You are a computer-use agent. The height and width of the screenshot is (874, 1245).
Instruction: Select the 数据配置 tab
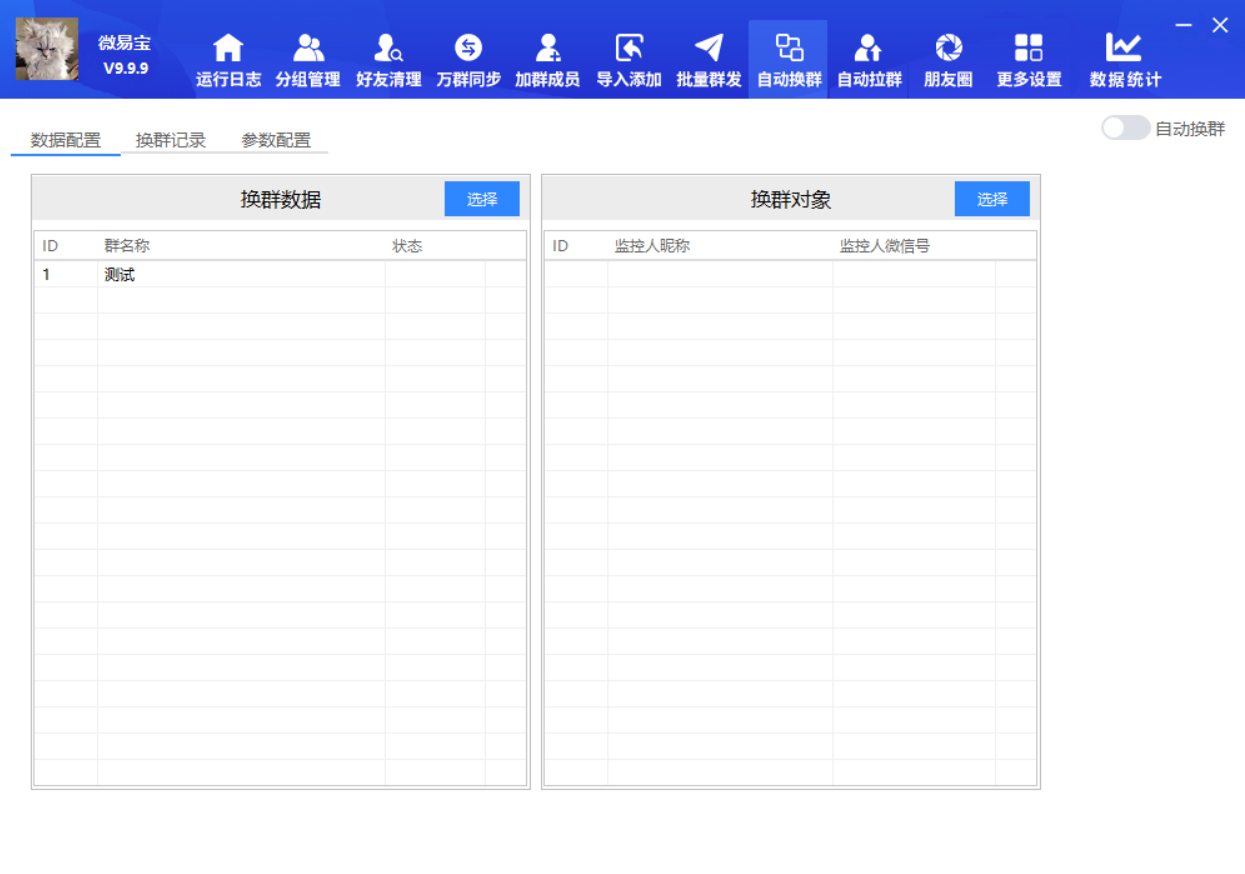tap(66, 140)
